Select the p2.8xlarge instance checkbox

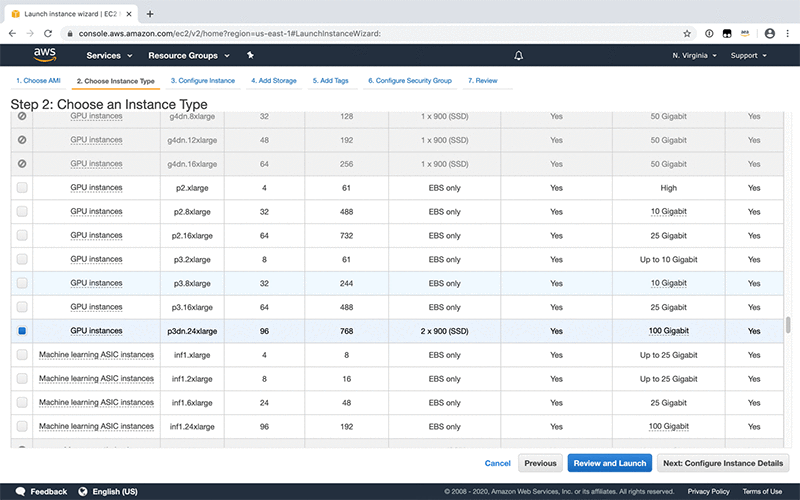point(22,211)
